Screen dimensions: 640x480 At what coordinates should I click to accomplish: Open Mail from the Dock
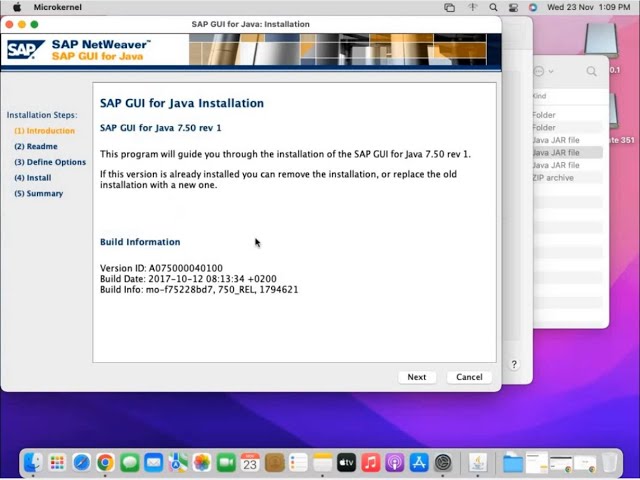(153, 463)
